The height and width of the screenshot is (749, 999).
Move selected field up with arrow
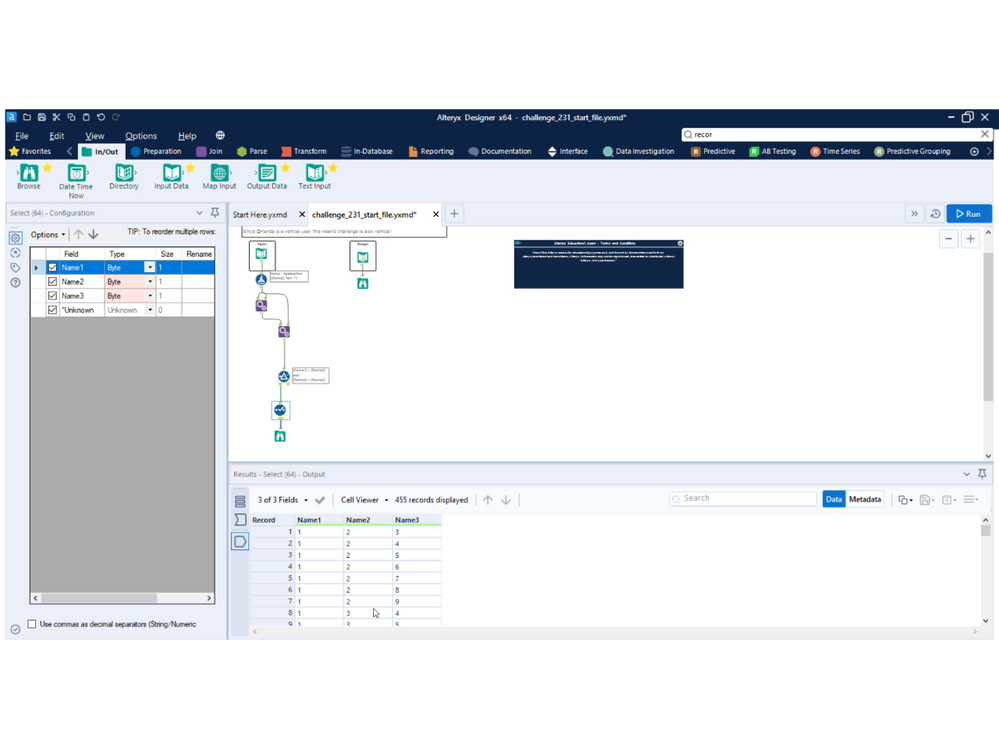(78, 234)
